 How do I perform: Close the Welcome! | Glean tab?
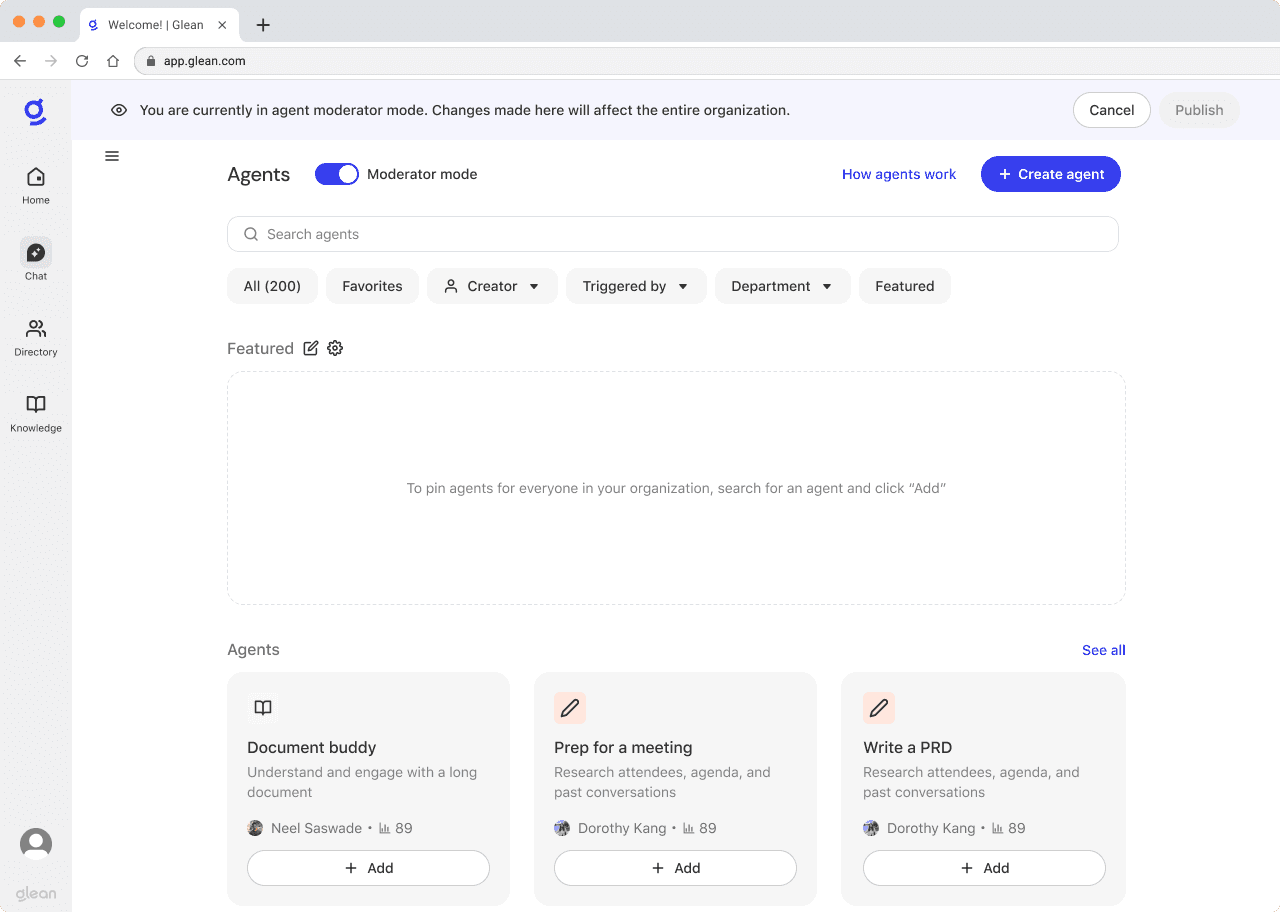click(x=222, y=25)
